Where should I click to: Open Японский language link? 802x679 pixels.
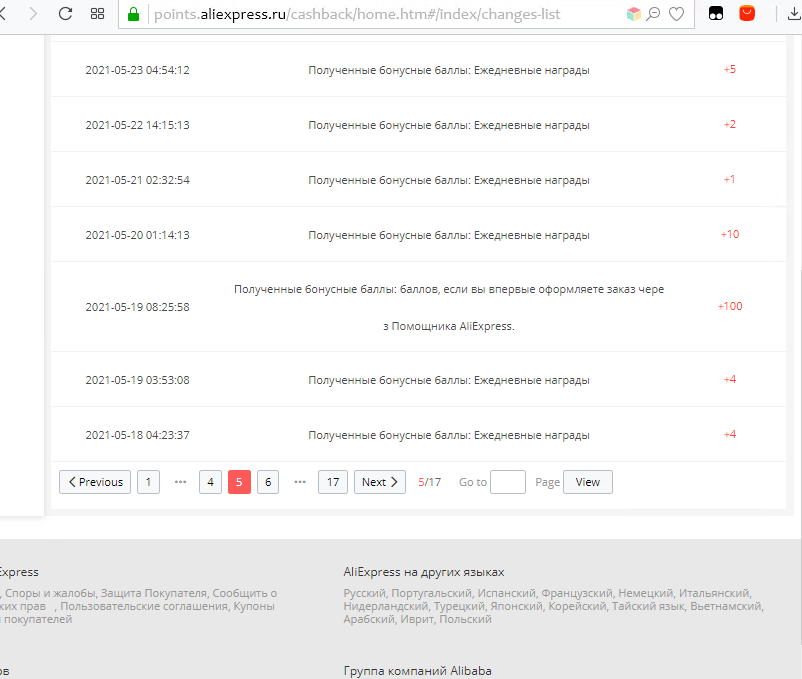tap(517, 606)
